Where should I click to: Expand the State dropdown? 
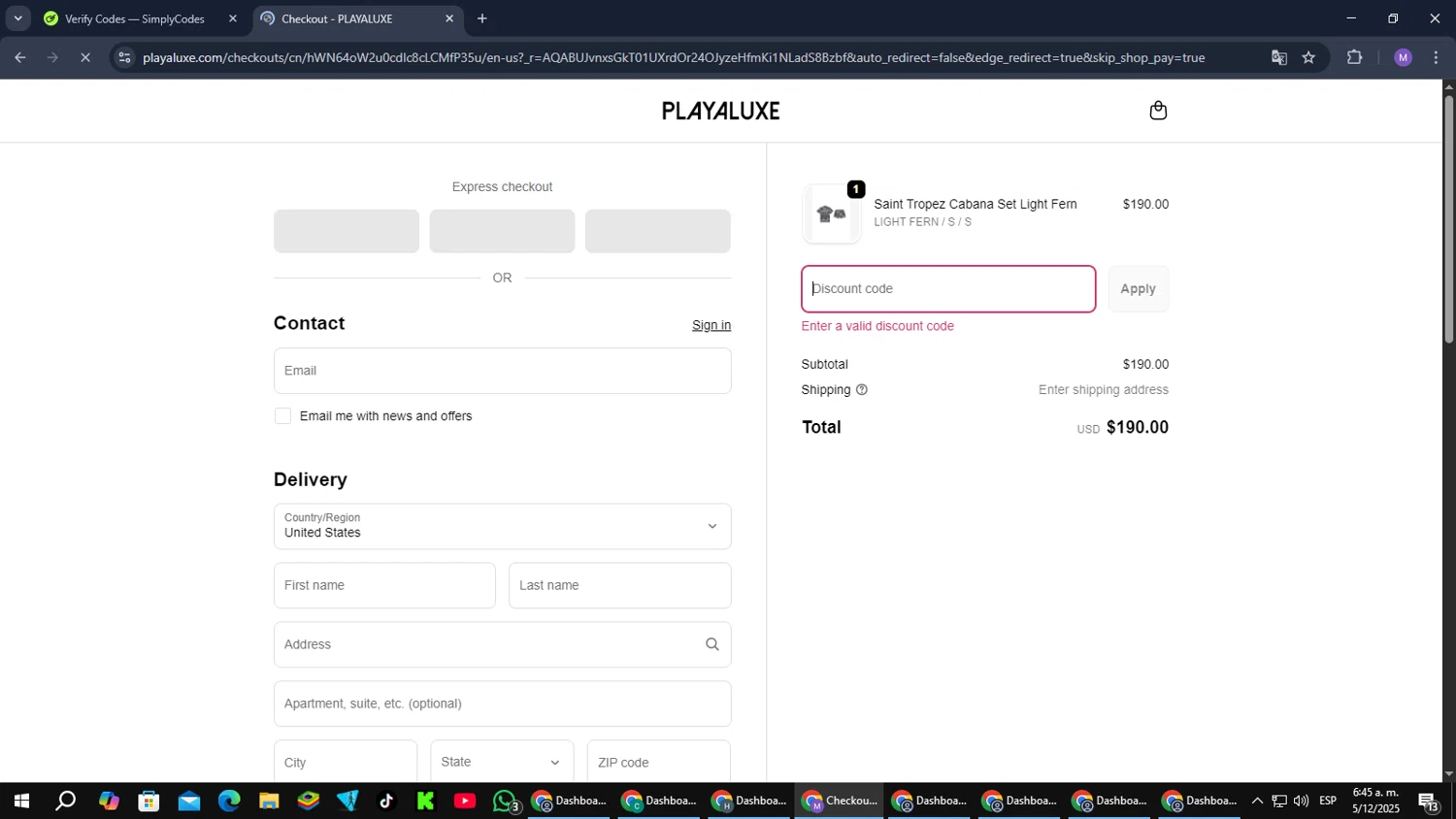(502, 762)
